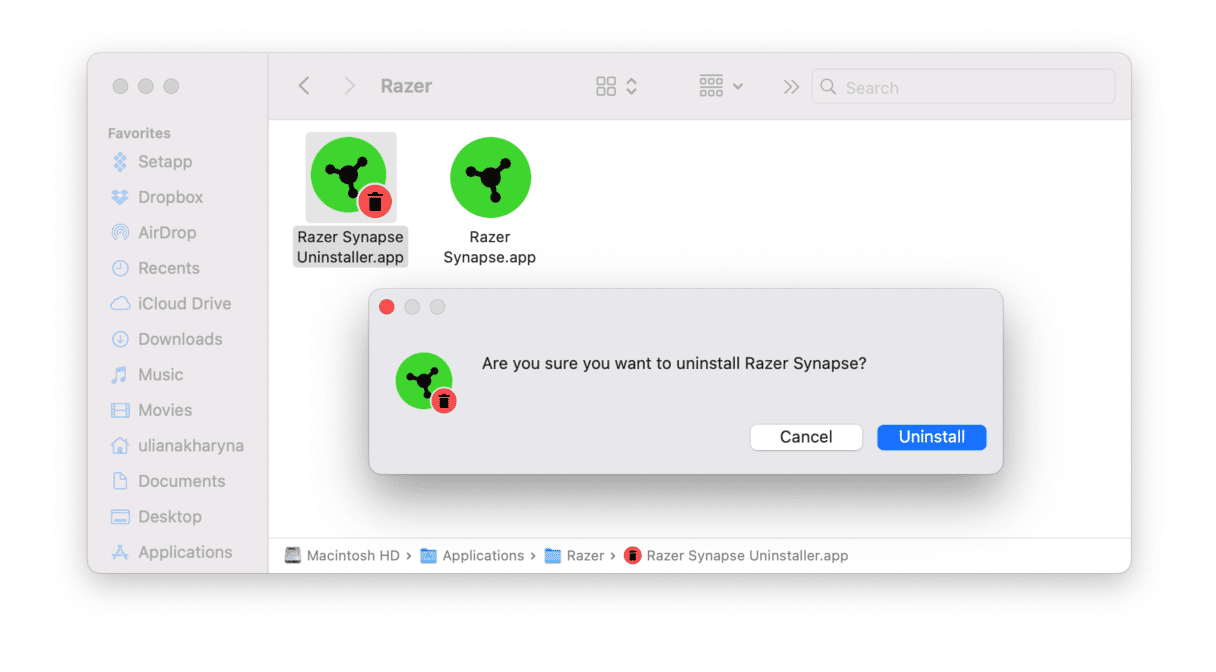1216x672 pixels.
Task: Click the Razer window title
Action: pos(406,86)
